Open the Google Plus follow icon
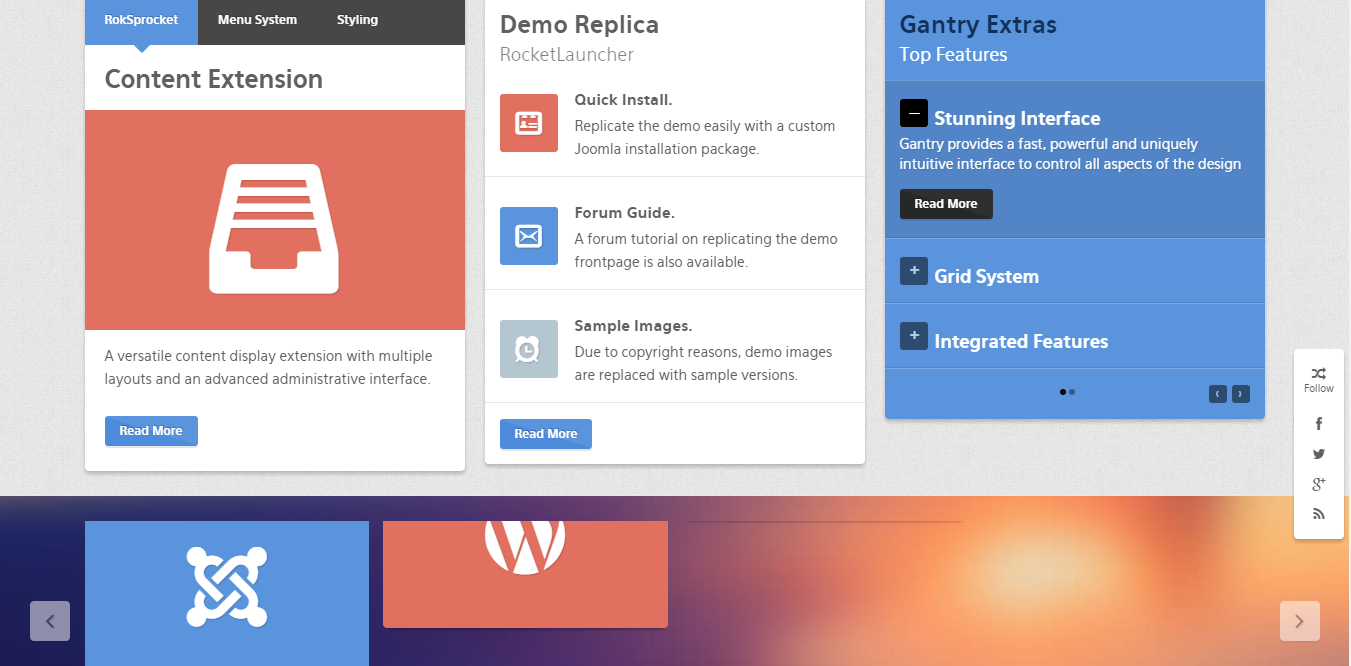 click(x=1318, y=484)
